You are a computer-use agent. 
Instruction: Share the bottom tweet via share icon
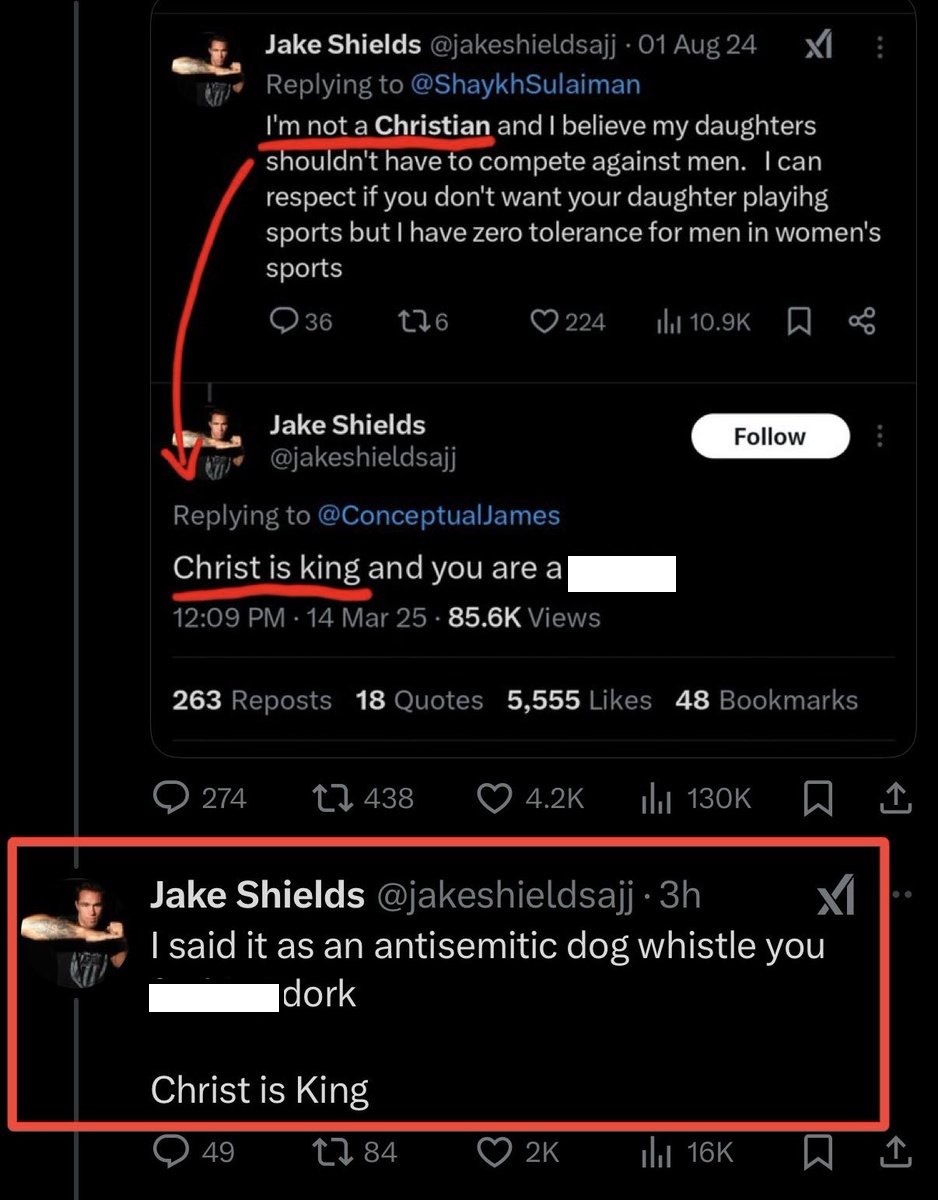[895, 1152]
